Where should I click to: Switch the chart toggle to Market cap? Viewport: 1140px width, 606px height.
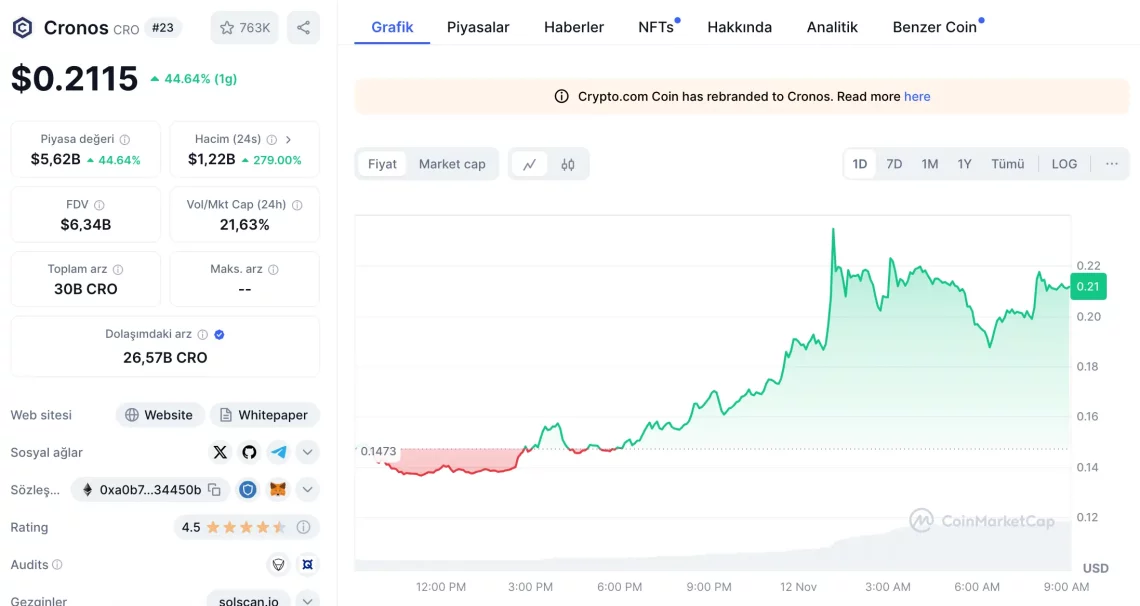click(453, 163)
